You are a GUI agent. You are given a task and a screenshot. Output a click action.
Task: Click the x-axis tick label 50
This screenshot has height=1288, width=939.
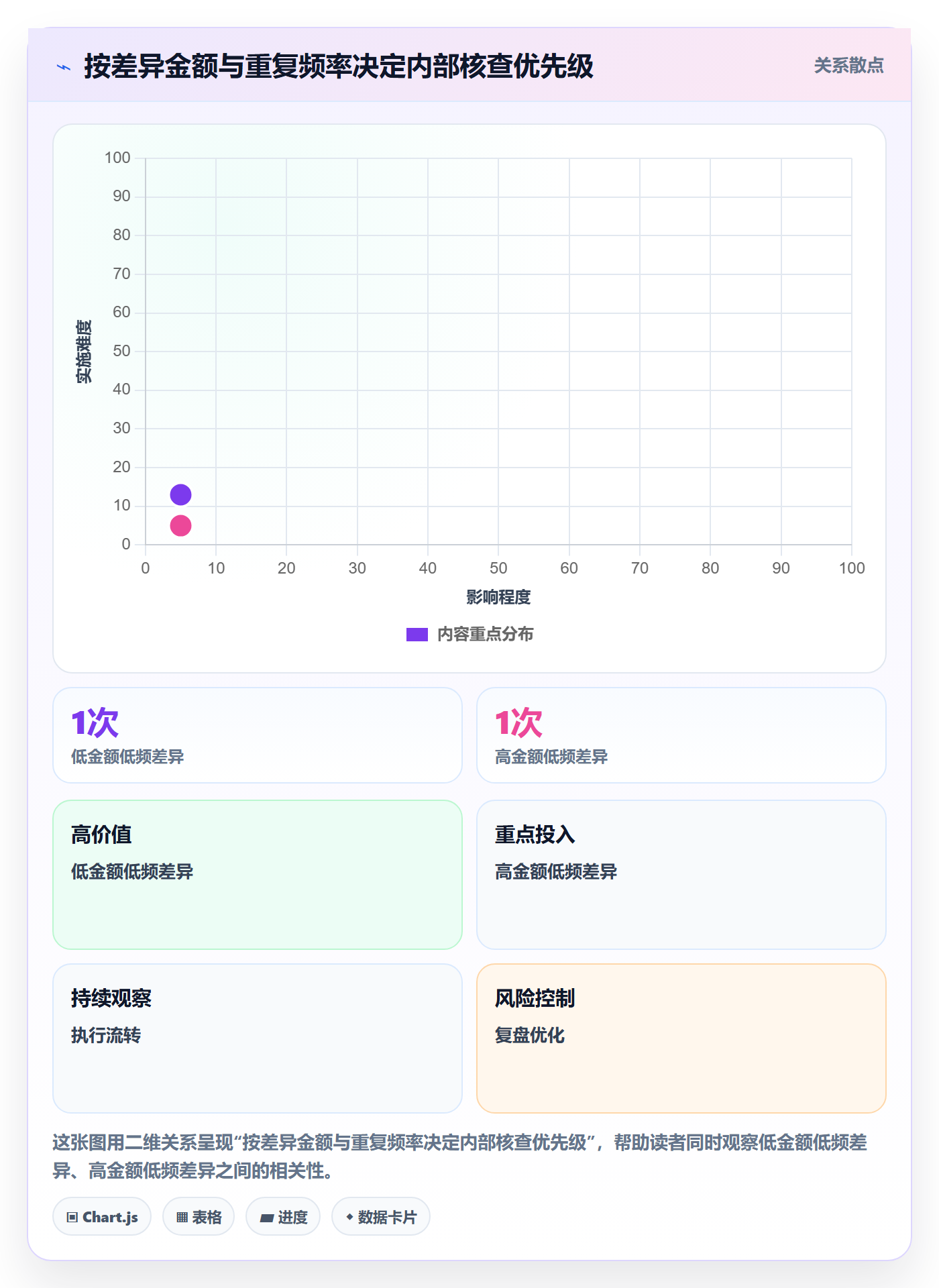pyautogui.click(x=498, y=568)
